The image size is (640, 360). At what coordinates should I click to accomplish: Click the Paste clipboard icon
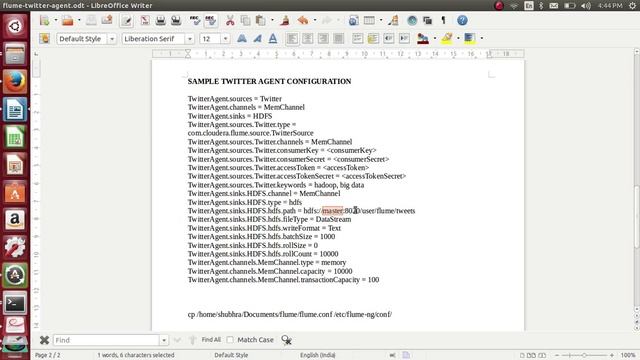tap(260, 20)
